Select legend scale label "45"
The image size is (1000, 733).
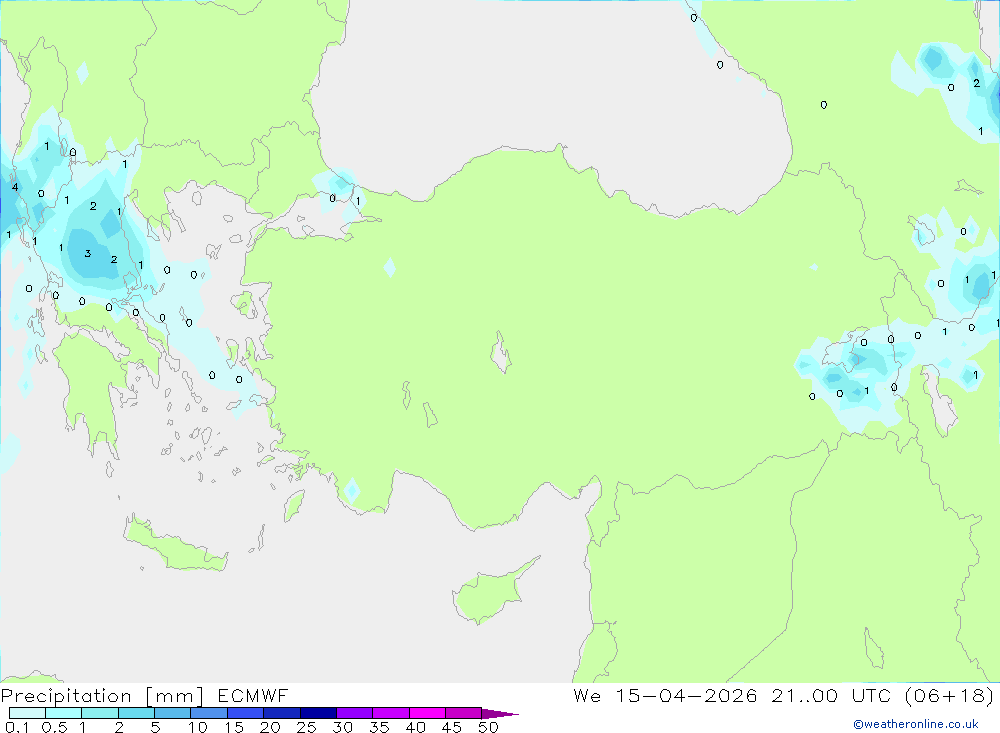452,727
